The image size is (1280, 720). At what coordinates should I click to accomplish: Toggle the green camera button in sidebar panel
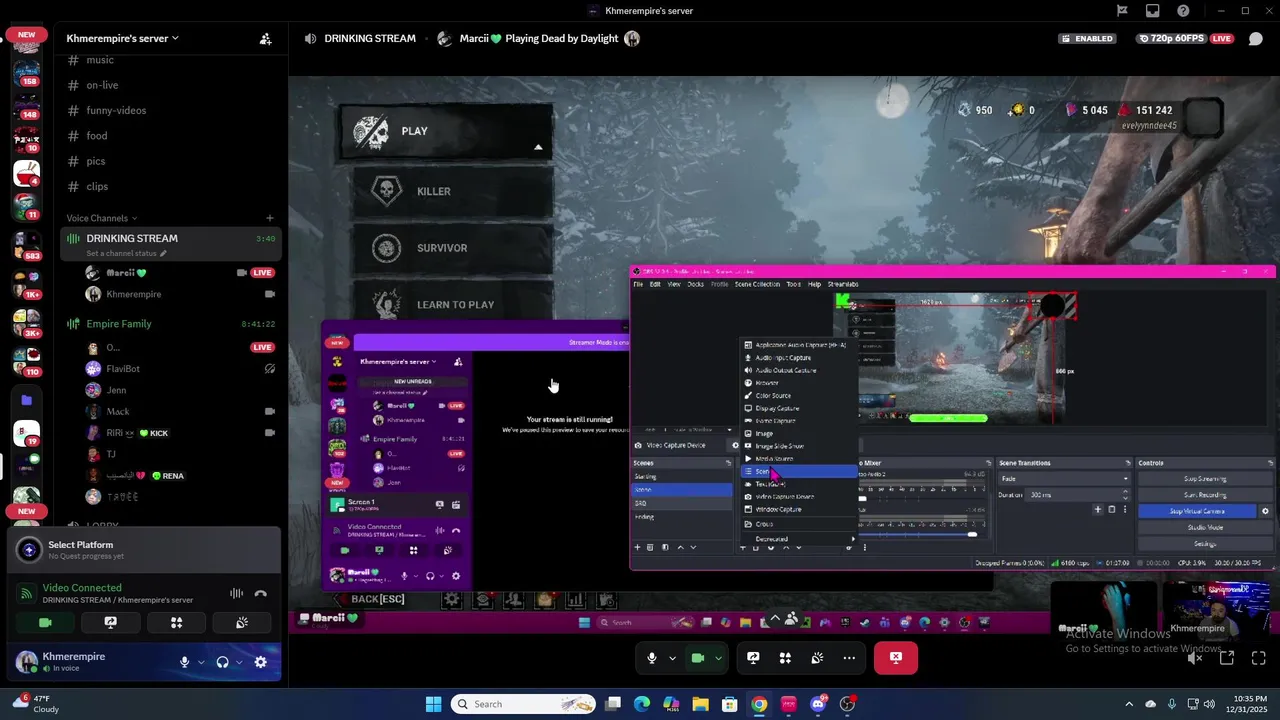tap(45, 622)
